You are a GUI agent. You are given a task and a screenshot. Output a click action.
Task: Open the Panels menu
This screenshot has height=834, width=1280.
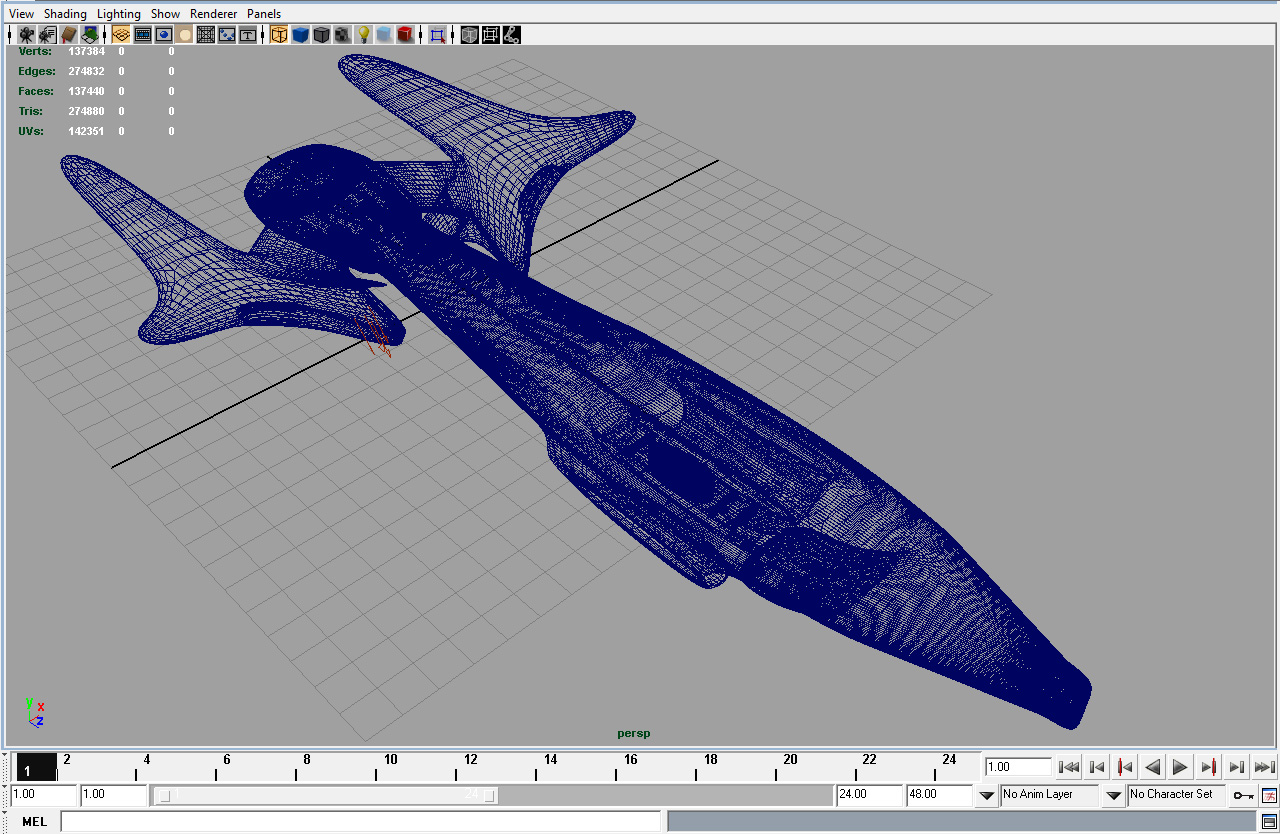pos(264,14)
